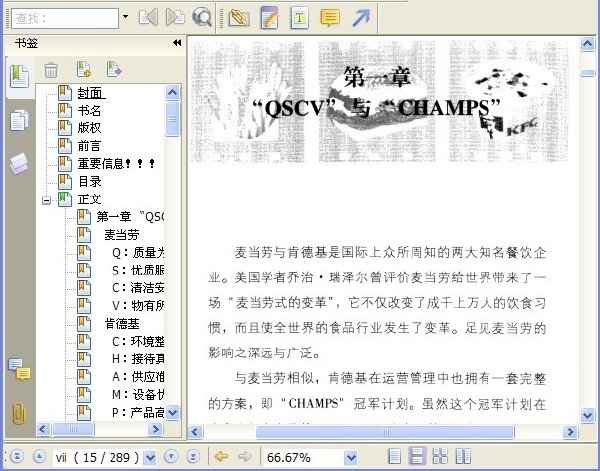Click the find next icon in toolbar
The height and width of the screenshot is (471, 600).
pos(175,17)
